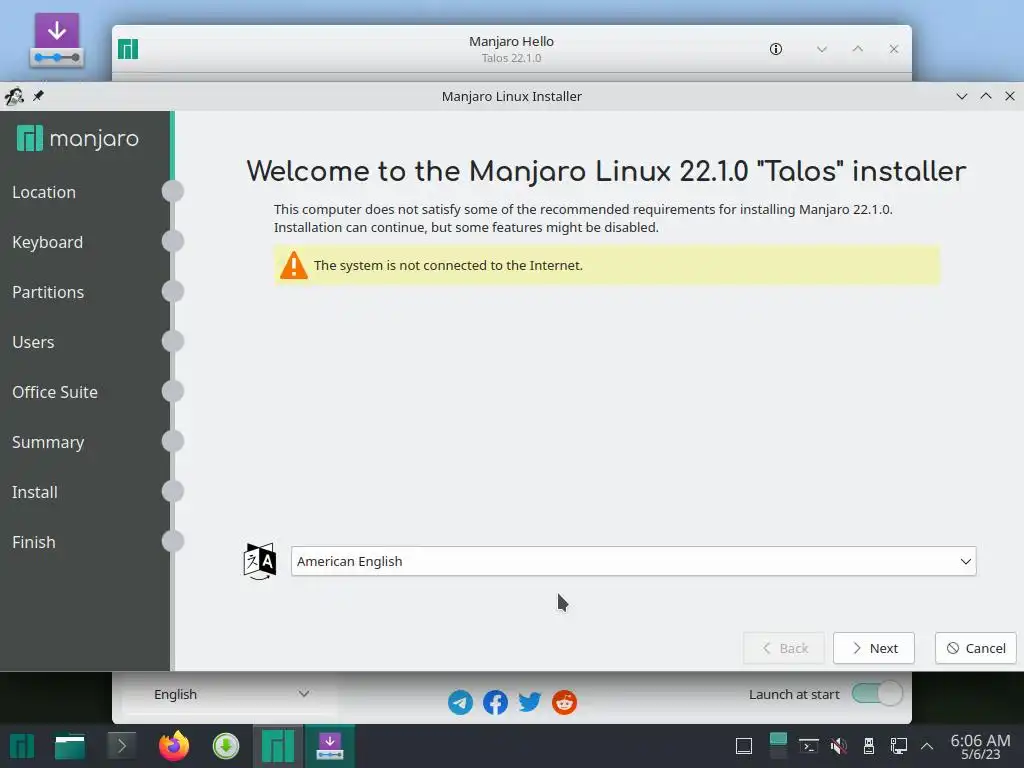Click the Manjaro Hello window logo icon
The height and width of the screenshot is (768, 1024).
(x=128, y=49)
